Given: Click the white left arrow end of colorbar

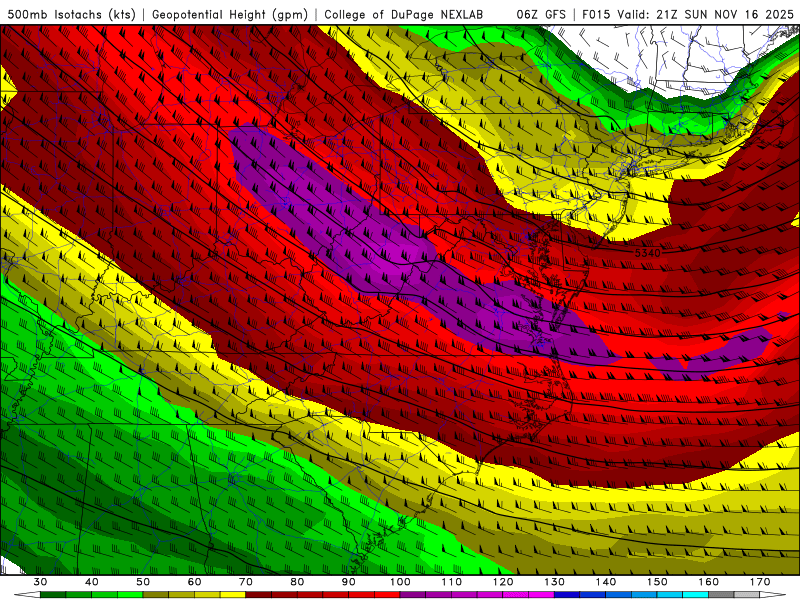Looking at the screenshot, I should [x=27, y=595].
